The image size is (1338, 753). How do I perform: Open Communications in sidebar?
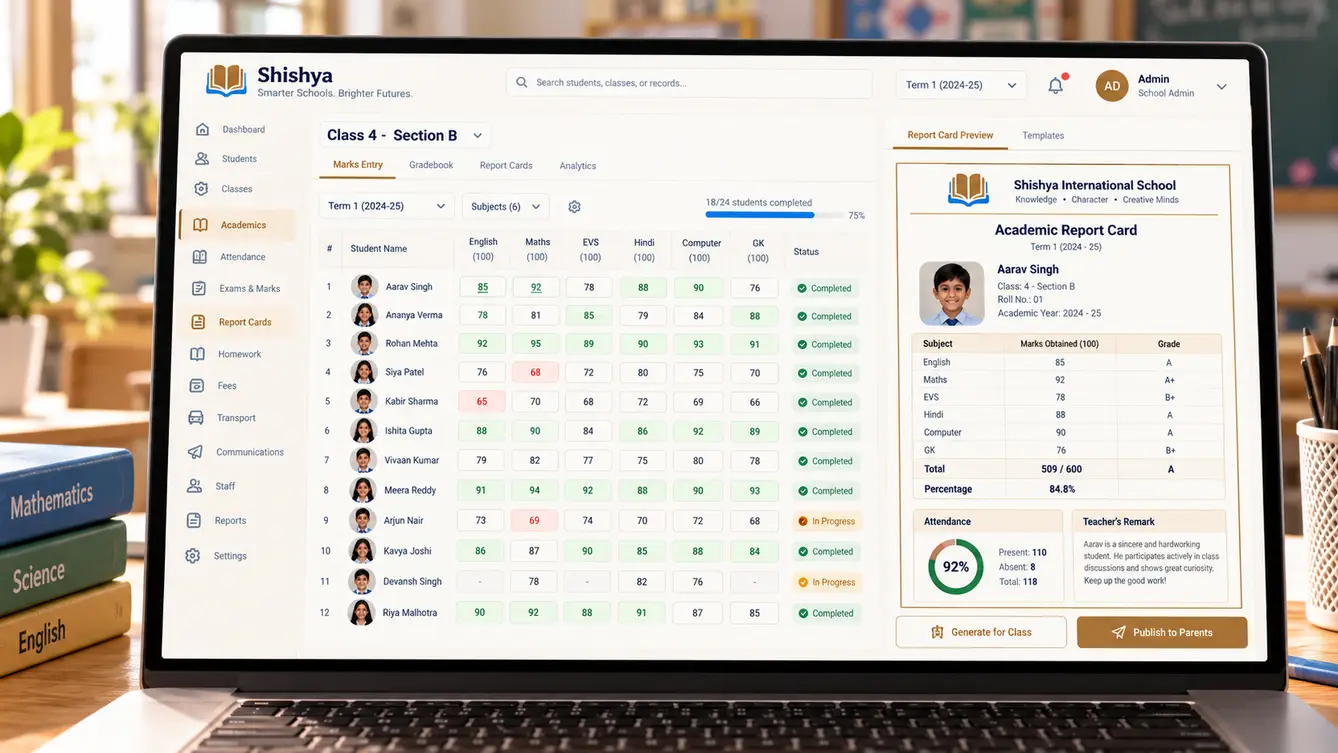click(250, 452)
